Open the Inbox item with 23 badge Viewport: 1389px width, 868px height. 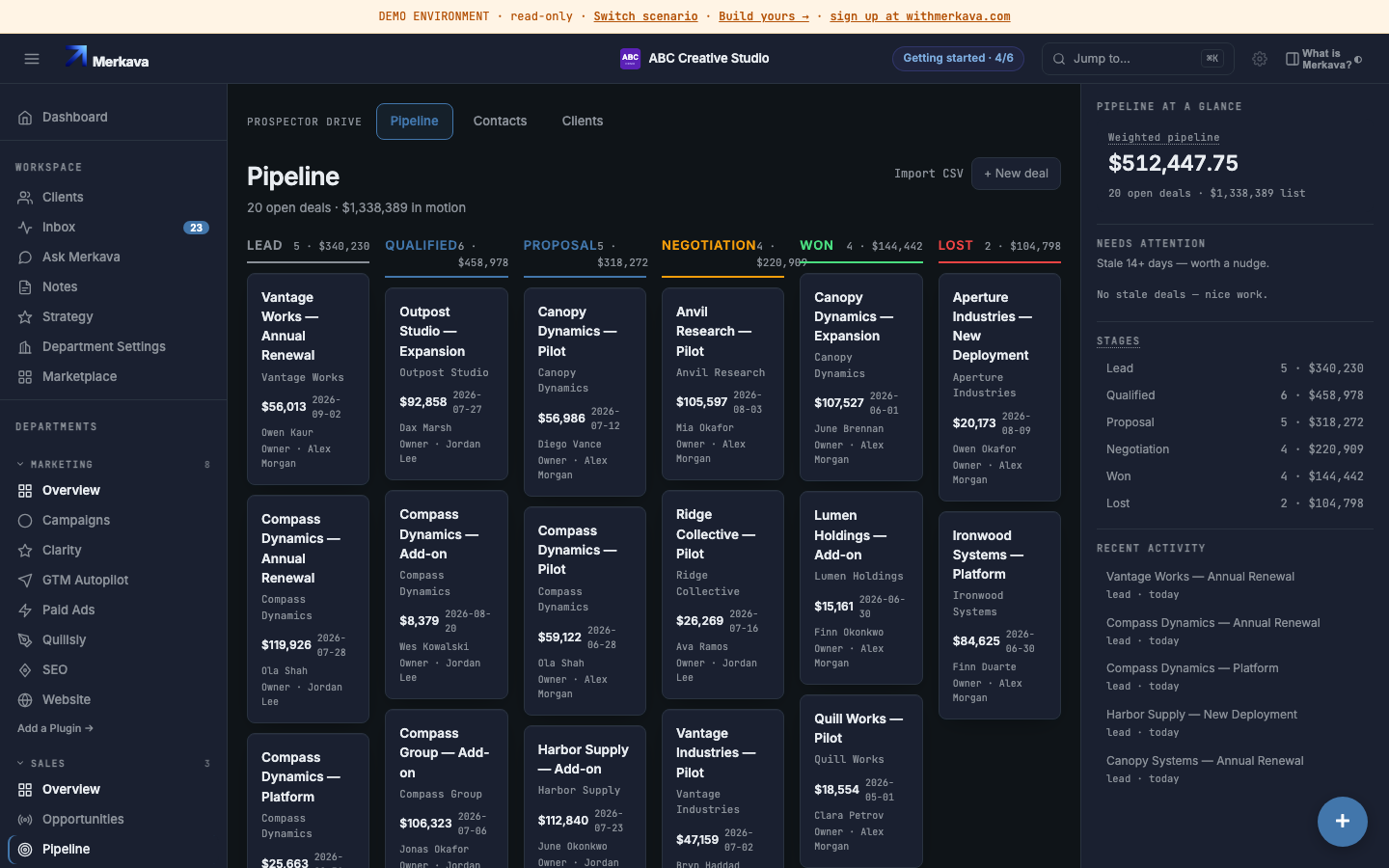point(114,228)
